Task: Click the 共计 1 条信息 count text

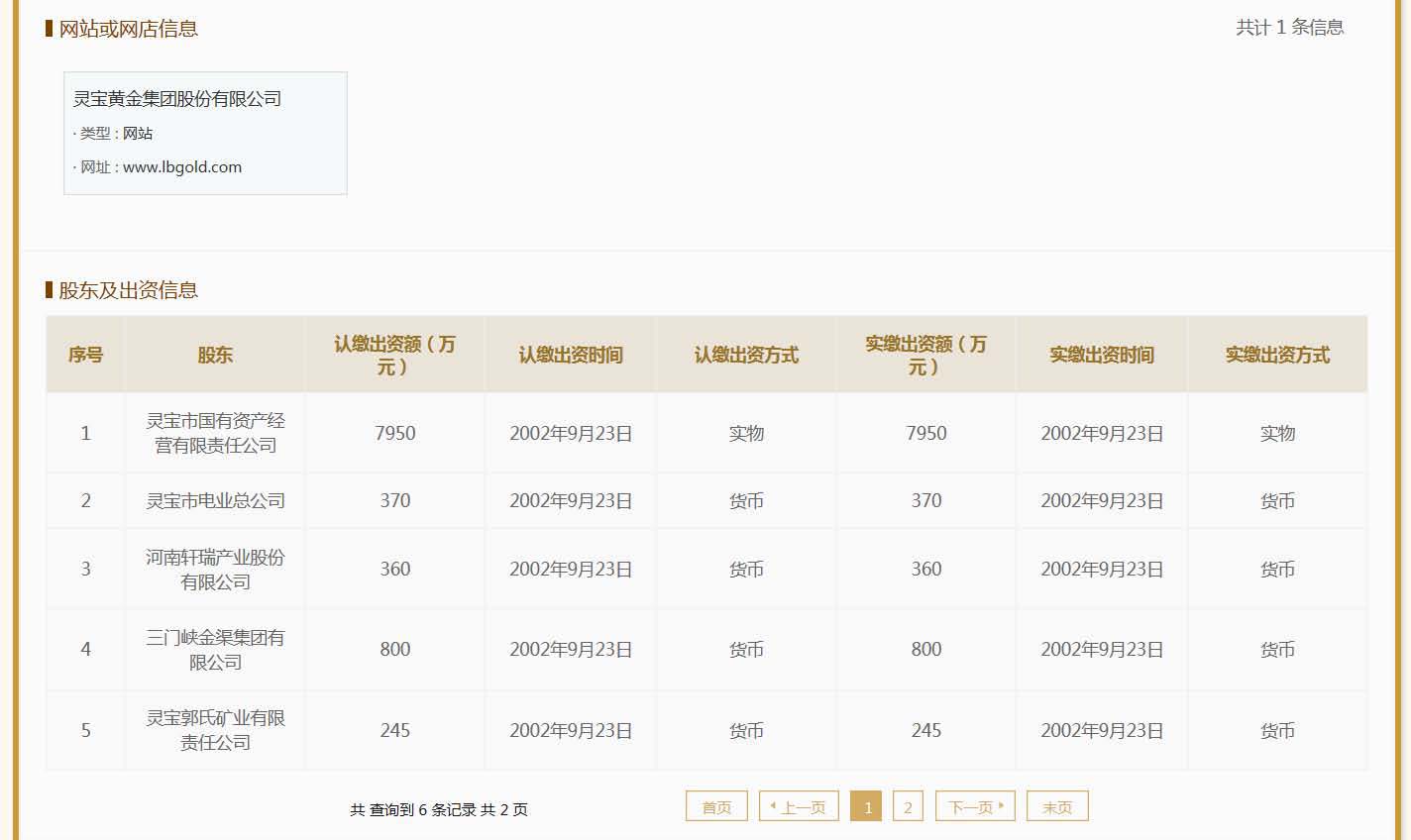Action: click(x=1289, y=28)
